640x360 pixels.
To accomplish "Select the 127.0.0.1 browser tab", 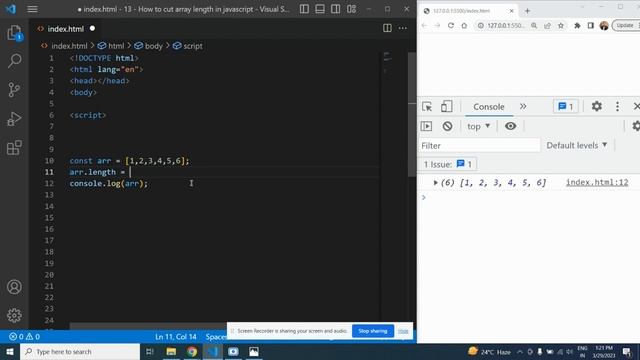I will coord(469,11).
